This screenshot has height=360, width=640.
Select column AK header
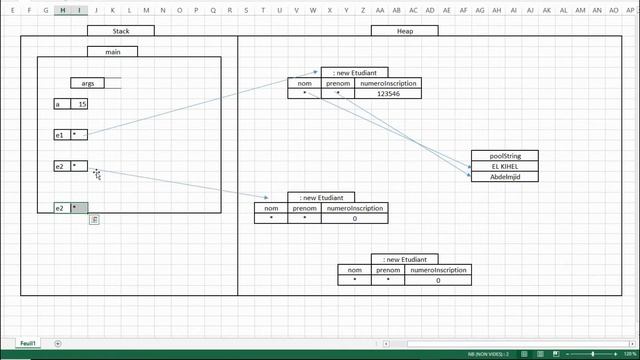coord(547,10)
